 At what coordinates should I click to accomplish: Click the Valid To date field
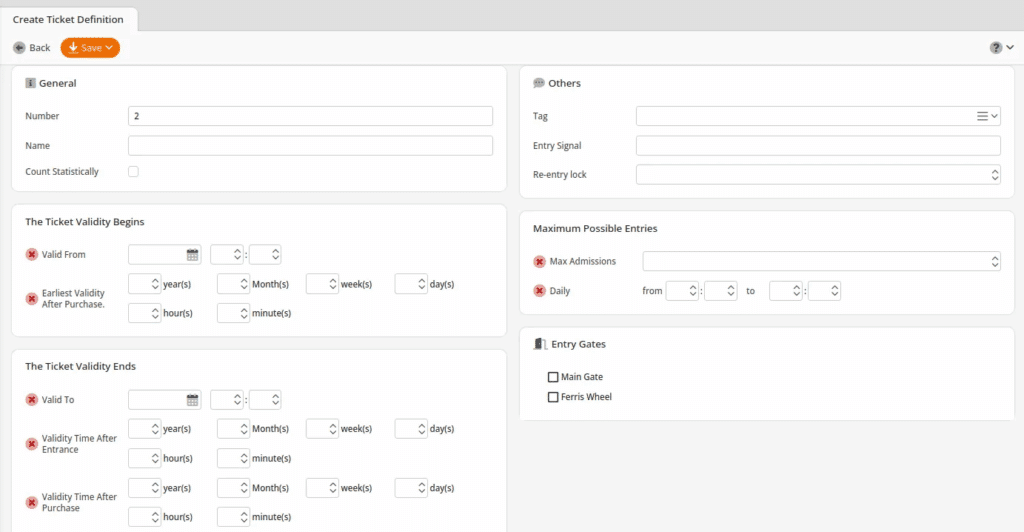pyautogui.click(x=165, y=399)
